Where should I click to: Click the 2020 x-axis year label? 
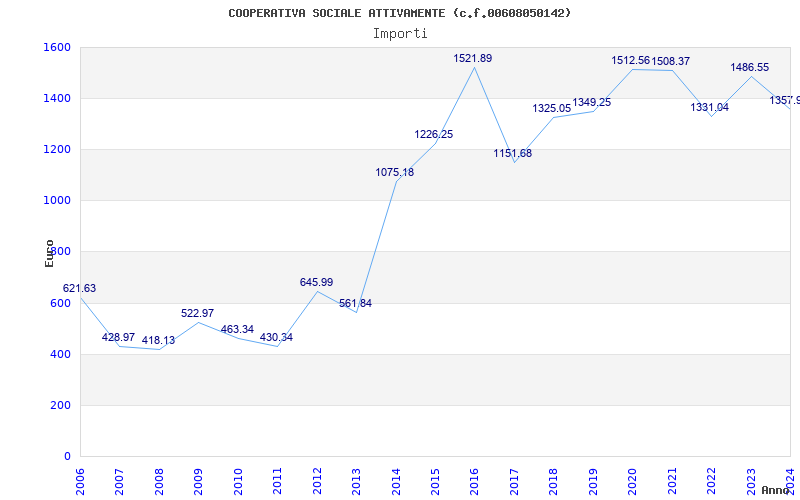tap(633, 482)
